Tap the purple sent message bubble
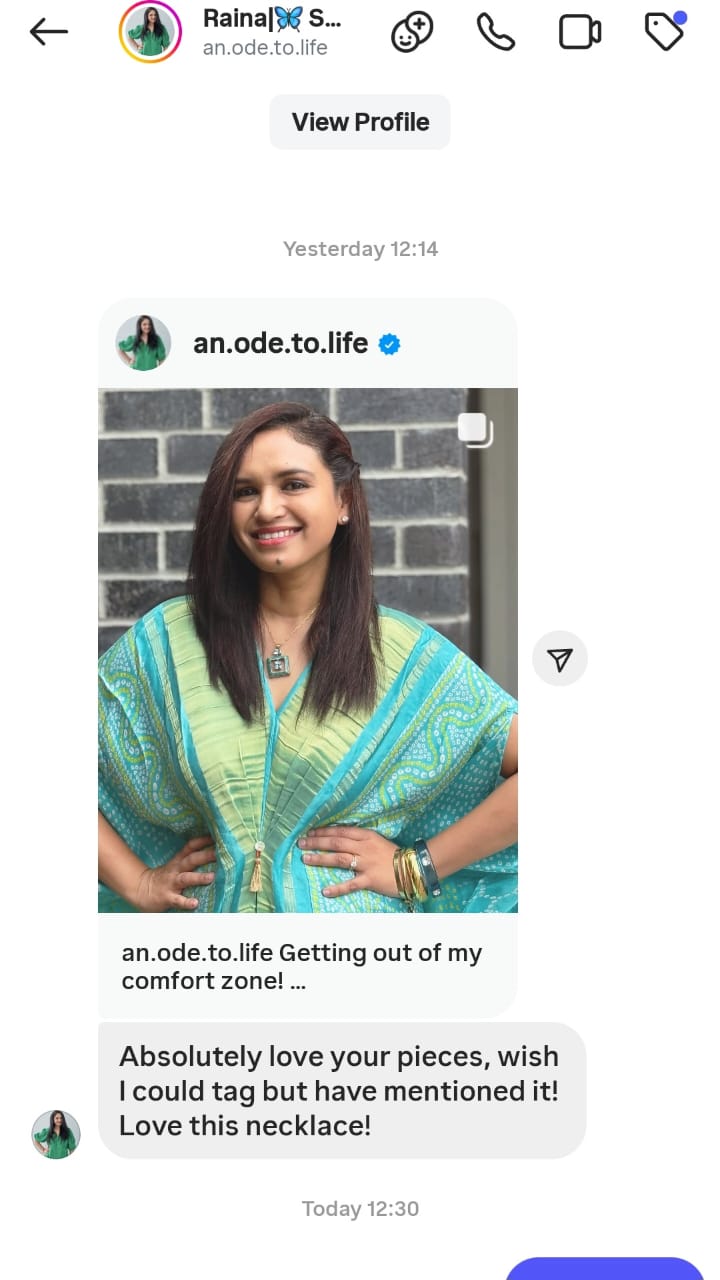The width and height of the screenshot is (720, 1280). click(x=606, y=1268)
